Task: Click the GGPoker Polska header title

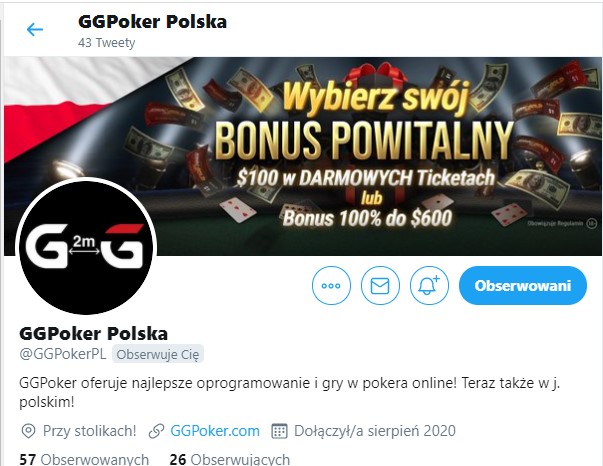Action: (152, 22)
